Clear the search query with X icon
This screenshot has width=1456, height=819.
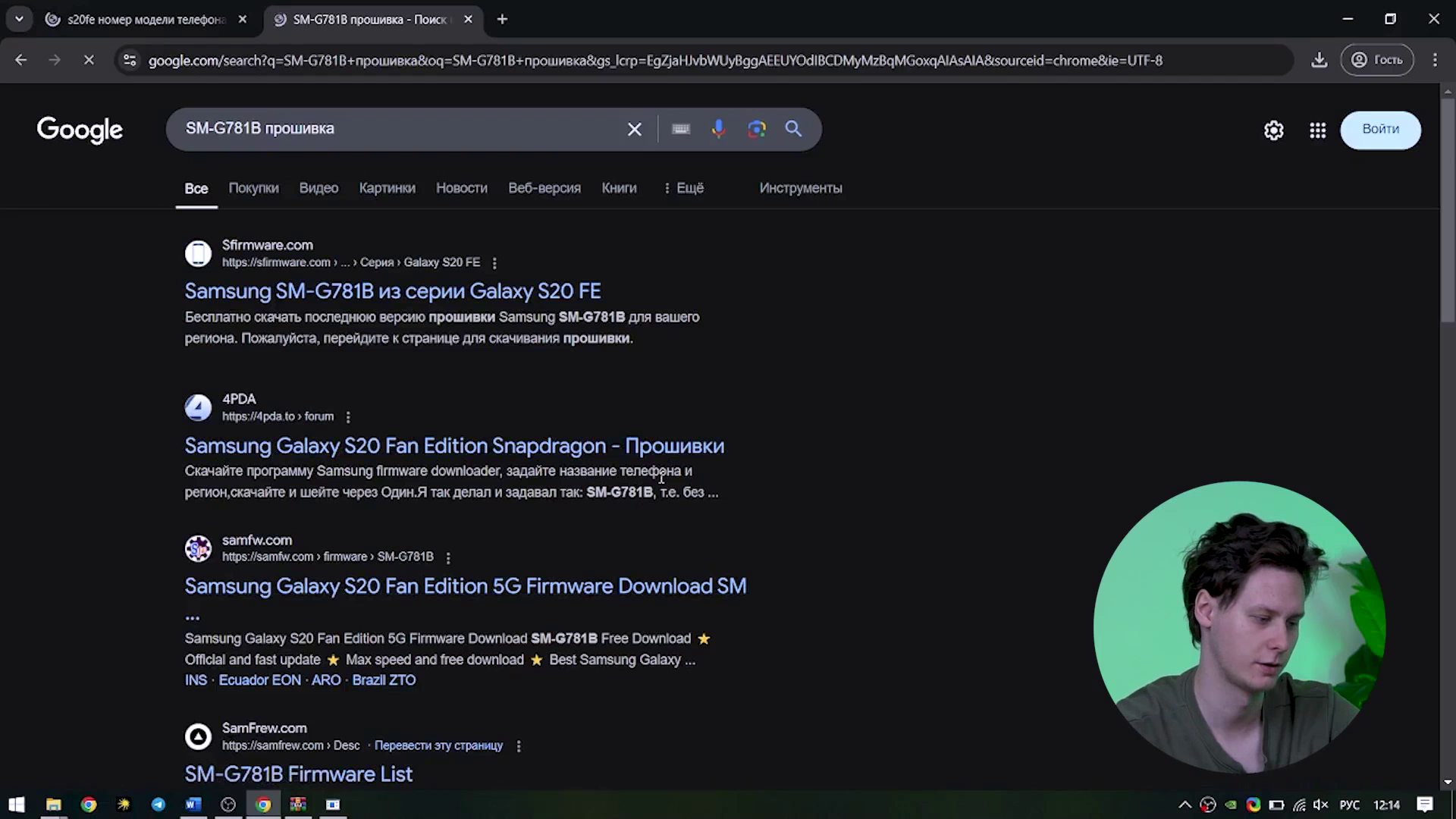pyautogui.click(x=635, y=130)
